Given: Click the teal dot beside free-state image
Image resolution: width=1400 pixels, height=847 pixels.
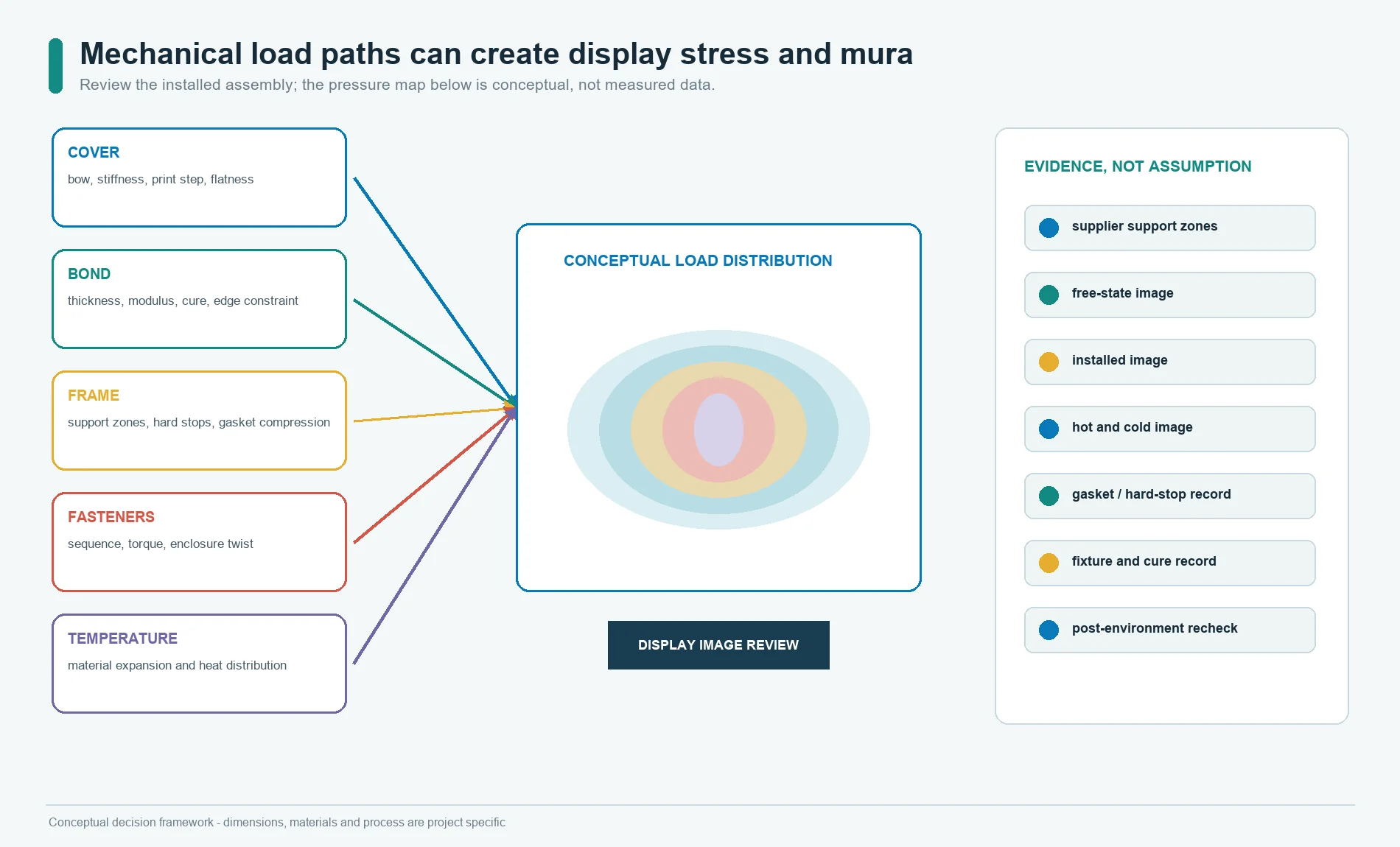Looking at the screenshot, I should pos(1049,295).
